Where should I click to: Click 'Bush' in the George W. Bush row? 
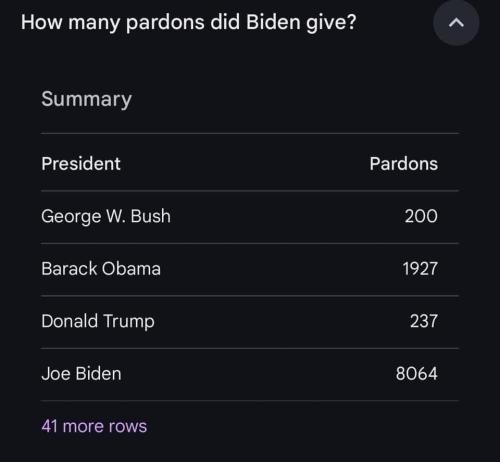(151, 216)
